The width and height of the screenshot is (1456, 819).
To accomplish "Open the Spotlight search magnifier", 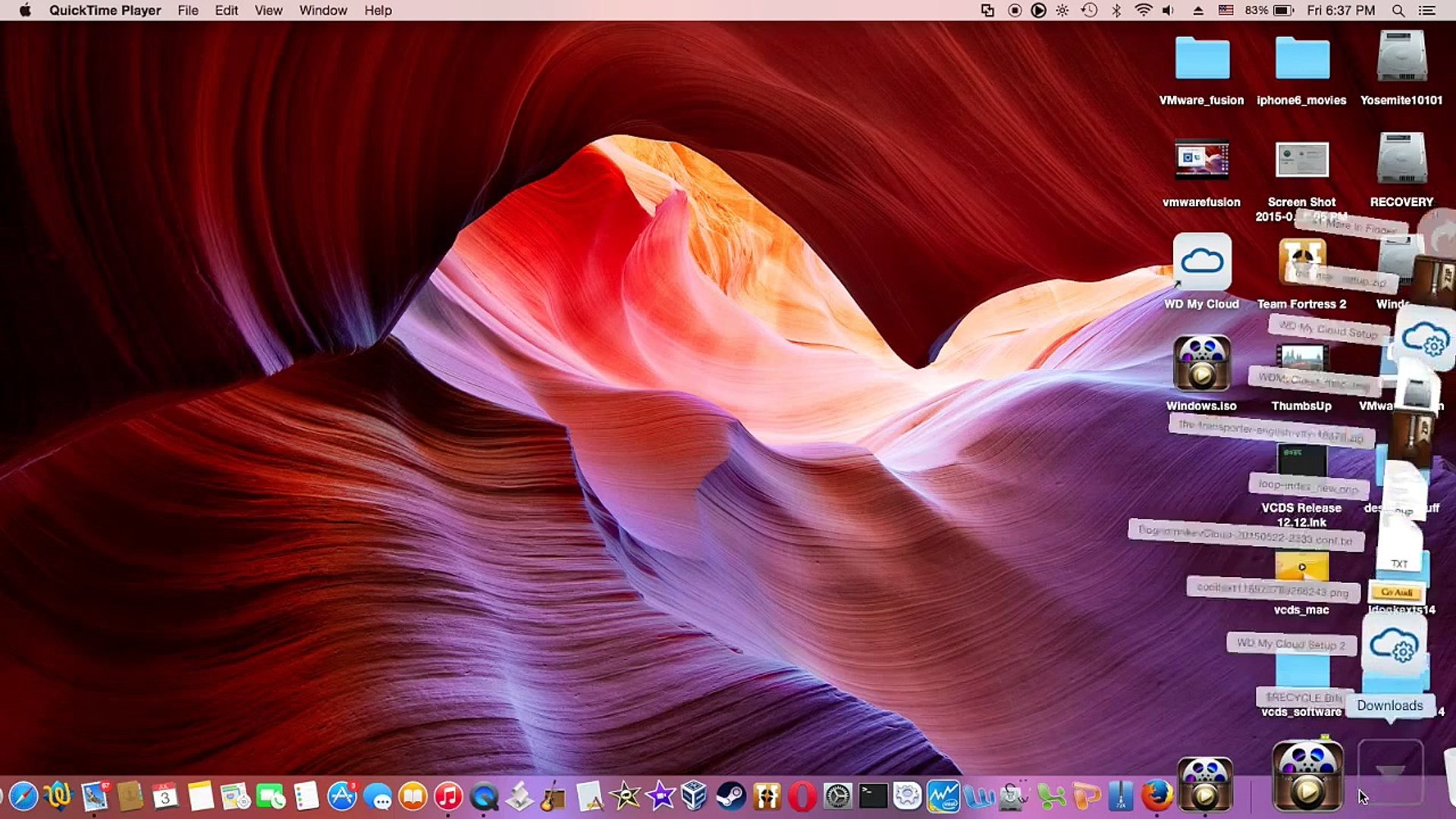I will [x=1398, y=11].
